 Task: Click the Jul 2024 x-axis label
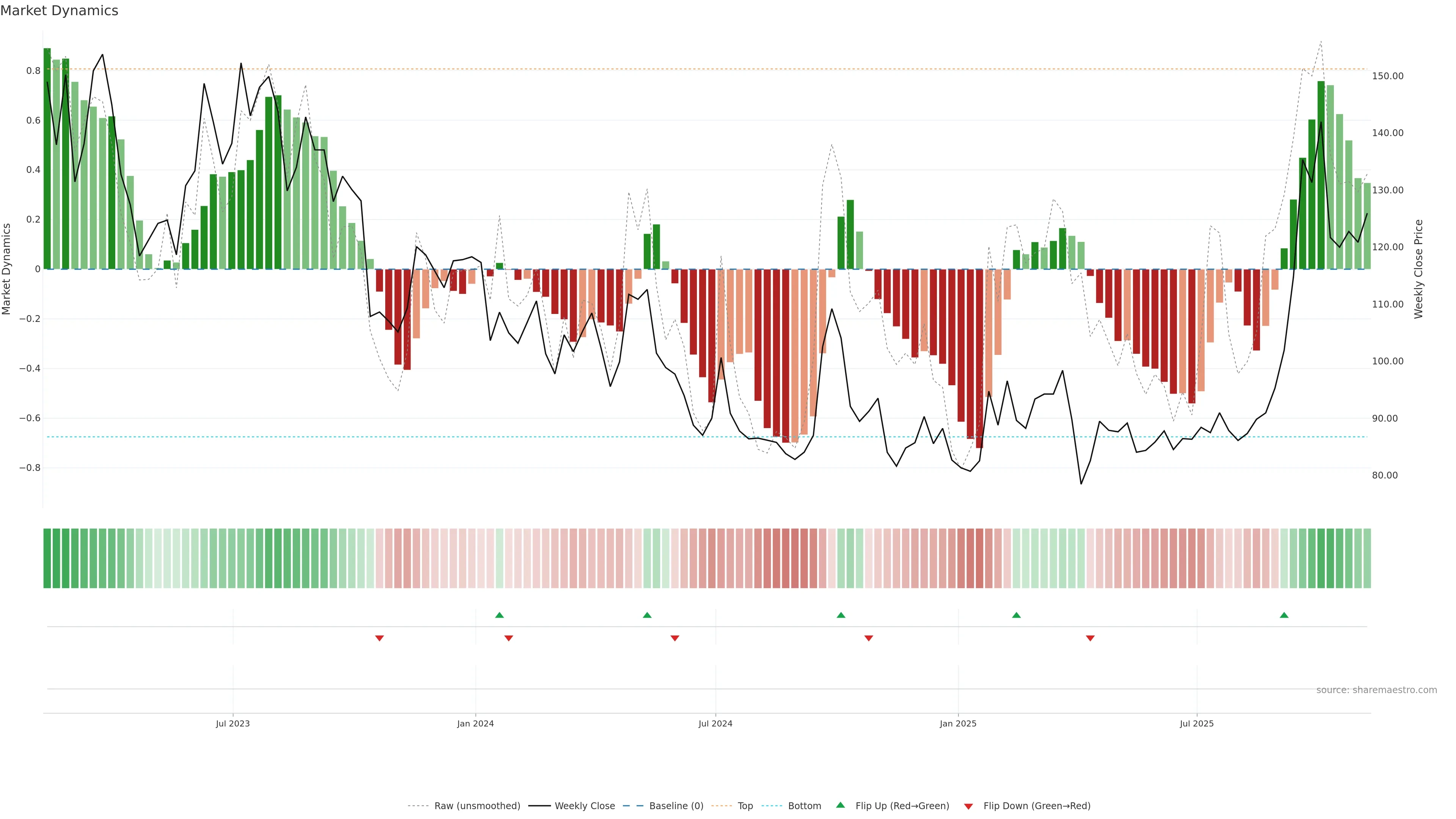[x=715, y=723]
